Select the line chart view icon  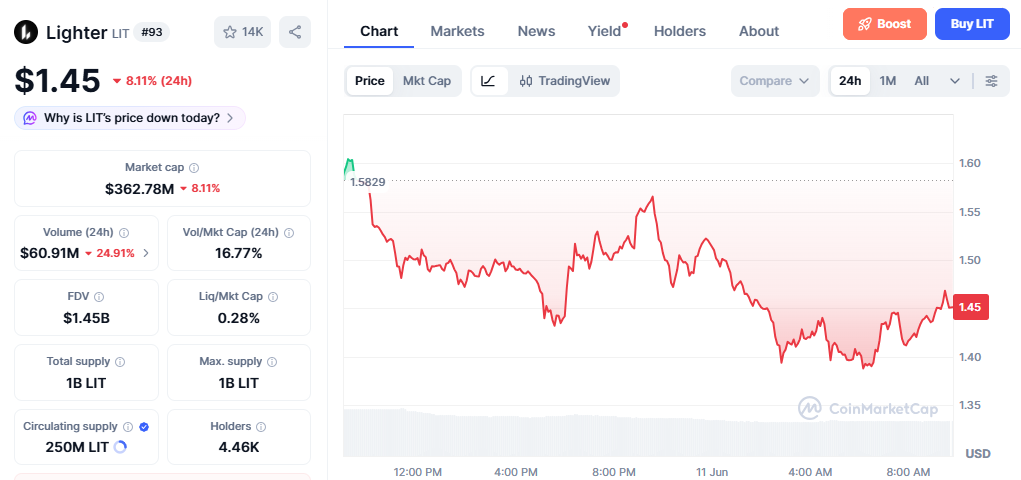(x=490, y=81)
